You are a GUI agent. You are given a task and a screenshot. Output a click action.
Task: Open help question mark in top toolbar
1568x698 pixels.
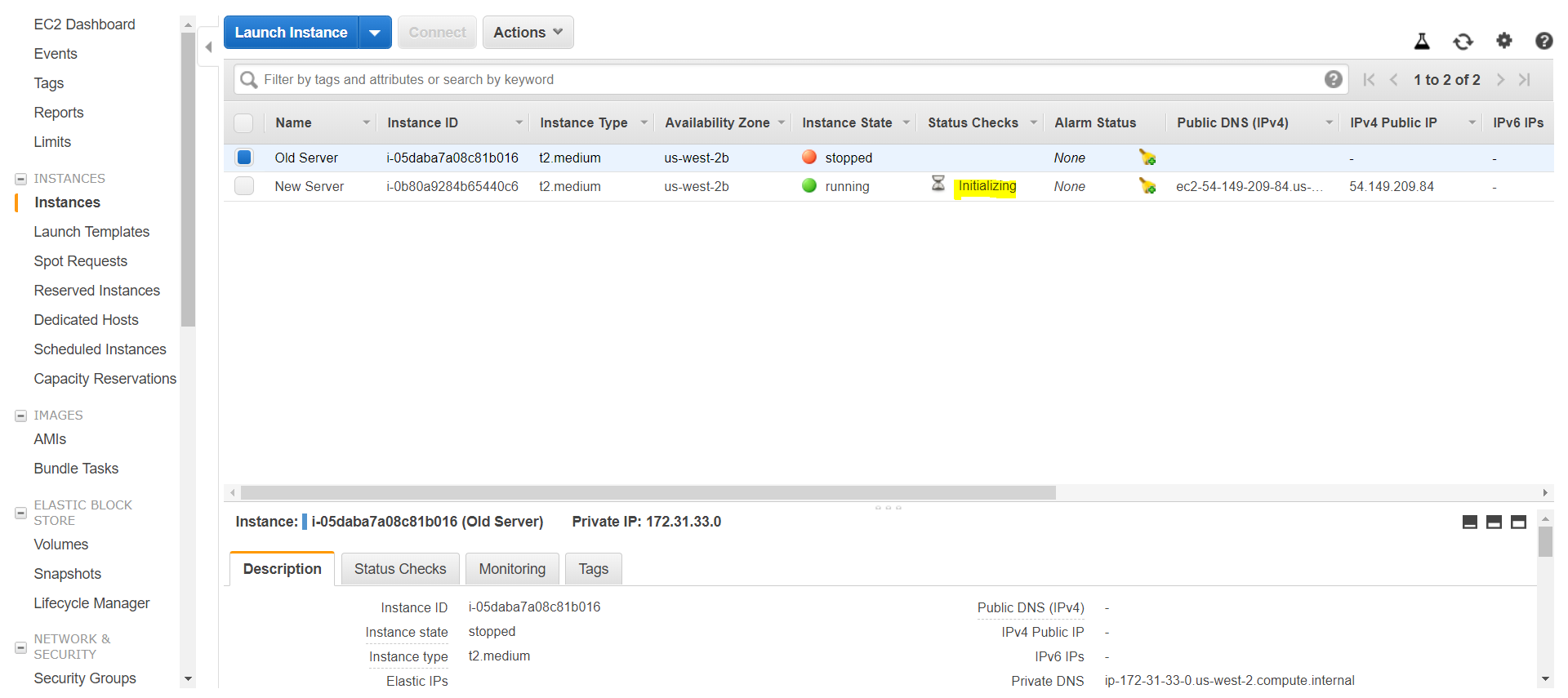pyautogui.click(x=1543, y=41)
